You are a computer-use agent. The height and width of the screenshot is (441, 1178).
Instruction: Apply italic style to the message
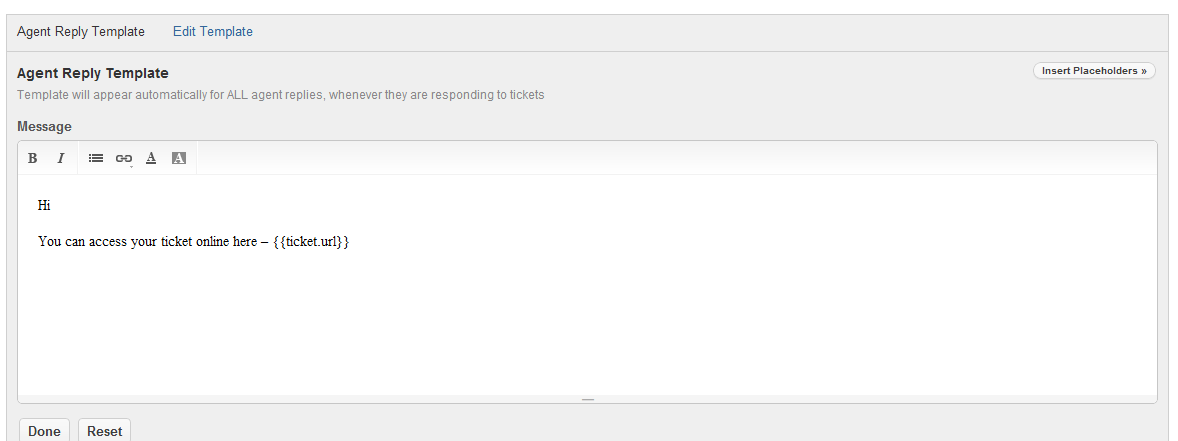tap(60, 158)
